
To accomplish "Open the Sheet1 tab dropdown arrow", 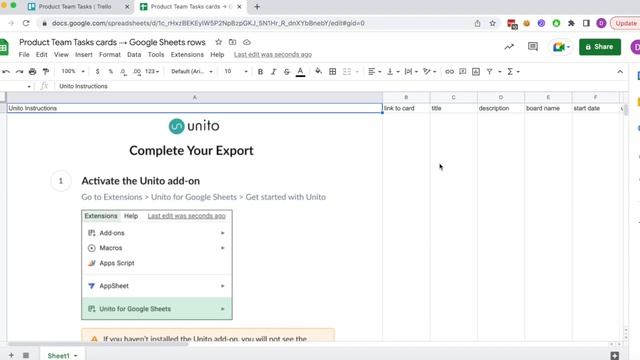I will coord(76,356).
